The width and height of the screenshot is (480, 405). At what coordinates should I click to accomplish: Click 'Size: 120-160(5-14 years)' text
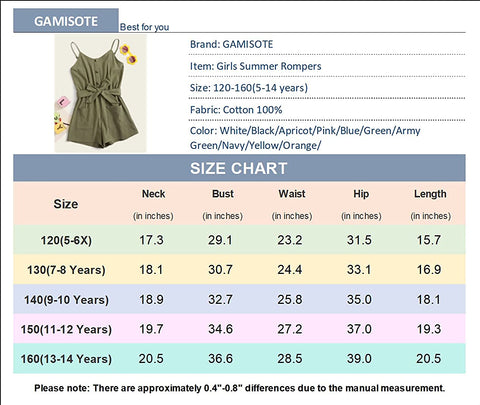[249, 88]
